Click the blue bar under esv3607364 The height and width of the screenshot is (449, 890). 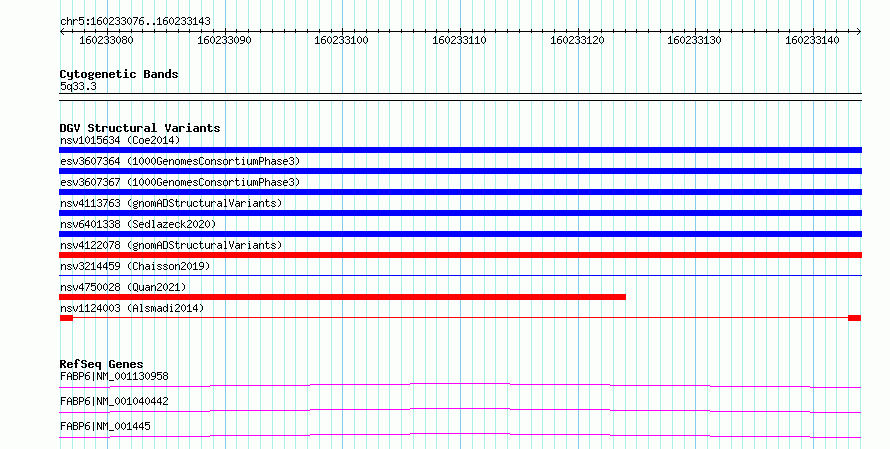tap(460, 171)
